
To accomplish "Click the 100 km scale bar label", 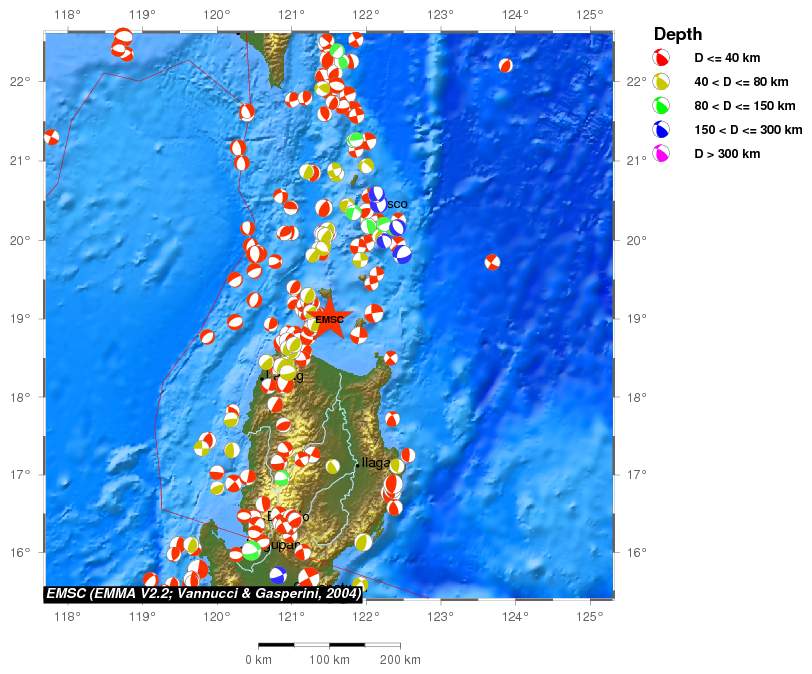I will [330, 660].
